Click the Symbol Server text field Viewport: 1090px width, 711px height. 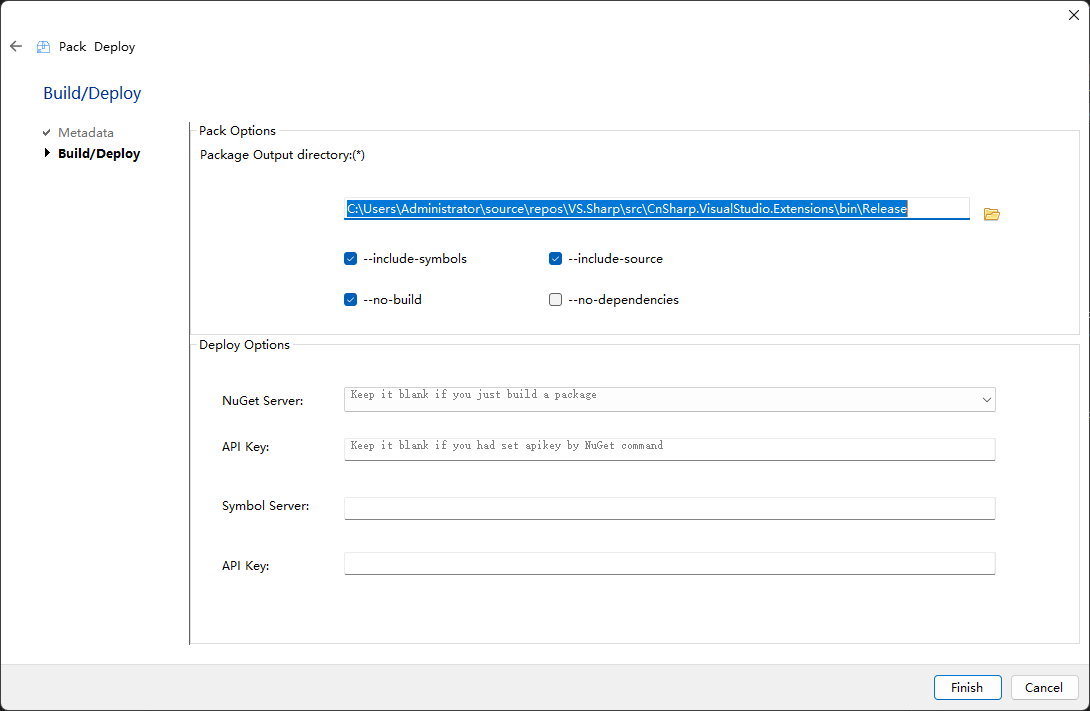click(x=669, y=508)
